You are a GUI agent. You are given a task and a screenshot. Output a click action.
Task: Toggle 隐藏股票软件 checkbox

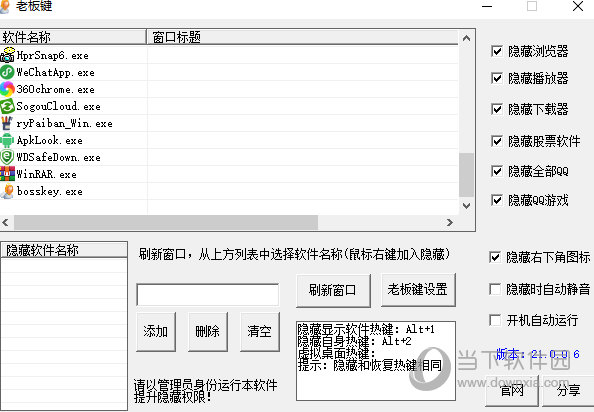pos(497,141)
